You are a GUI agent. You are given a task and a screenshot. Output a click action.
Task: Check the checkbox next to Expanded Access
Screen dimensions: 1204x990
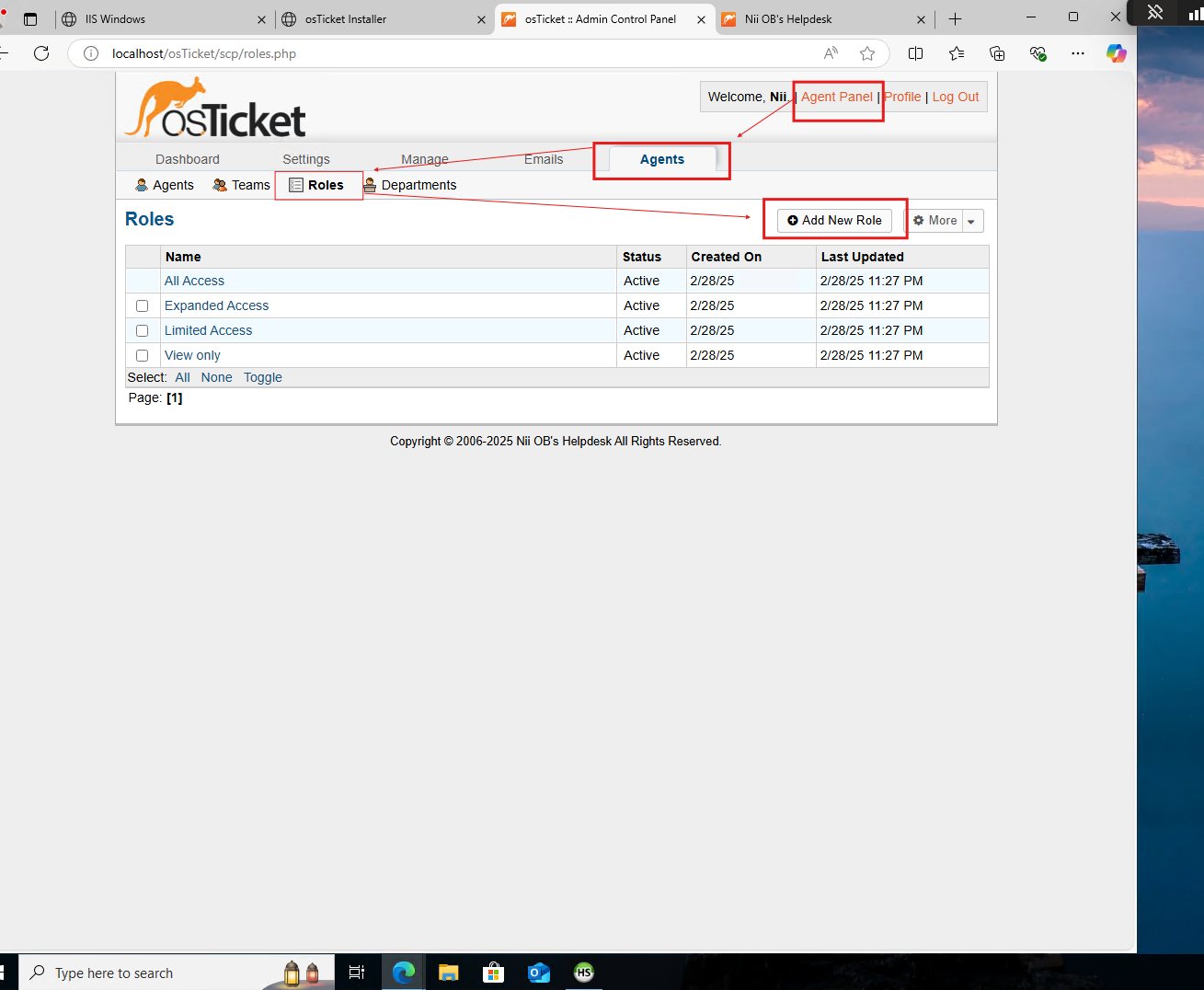[142, 305]
